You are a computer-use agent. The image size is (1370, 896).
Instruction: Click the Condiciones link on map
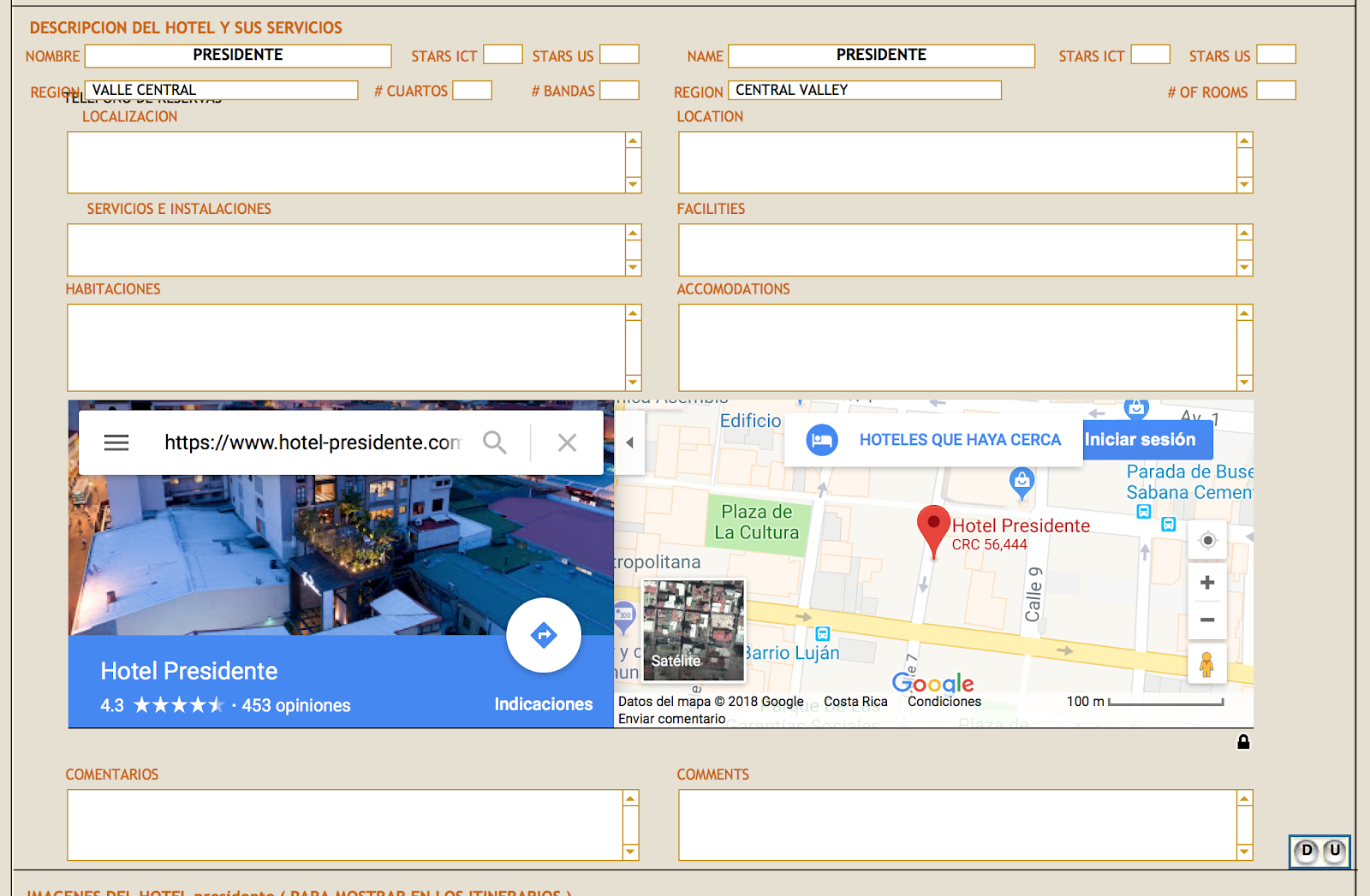[x=944, y=702]
